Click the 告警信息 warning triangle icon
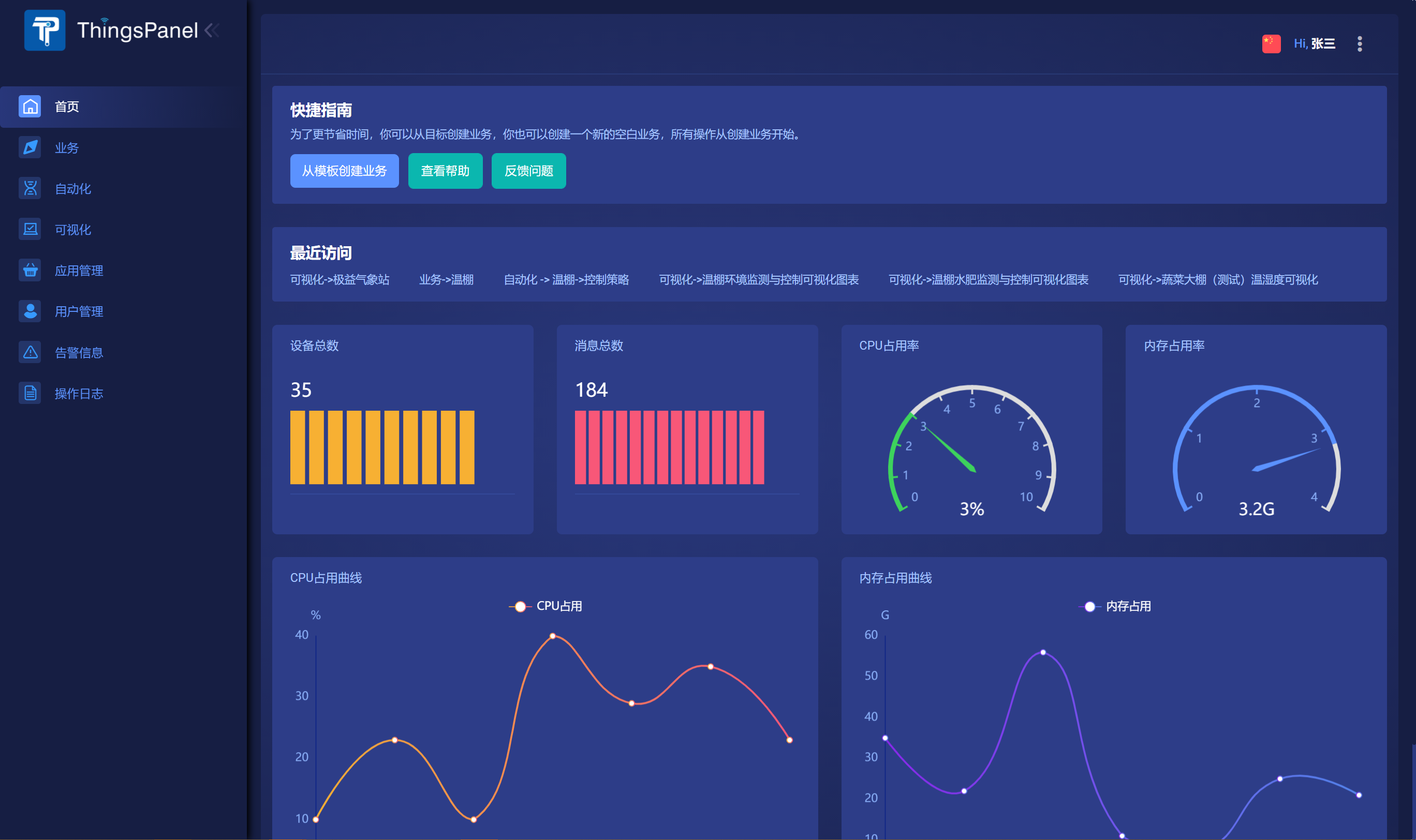 pyautogui.click(x=30, y=353)
